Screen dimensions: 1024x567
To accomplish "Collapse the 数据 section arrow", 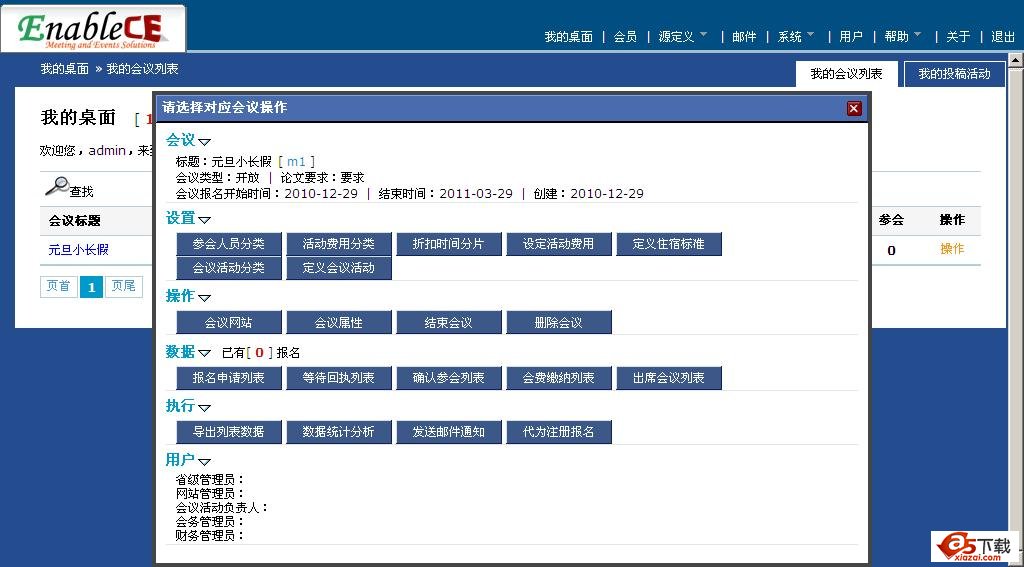I will (x=204, y=353).
